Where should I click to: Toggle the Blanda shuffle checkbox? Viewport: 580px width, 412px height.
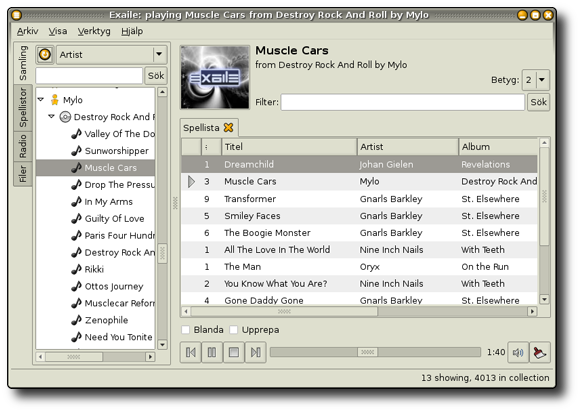185,330
